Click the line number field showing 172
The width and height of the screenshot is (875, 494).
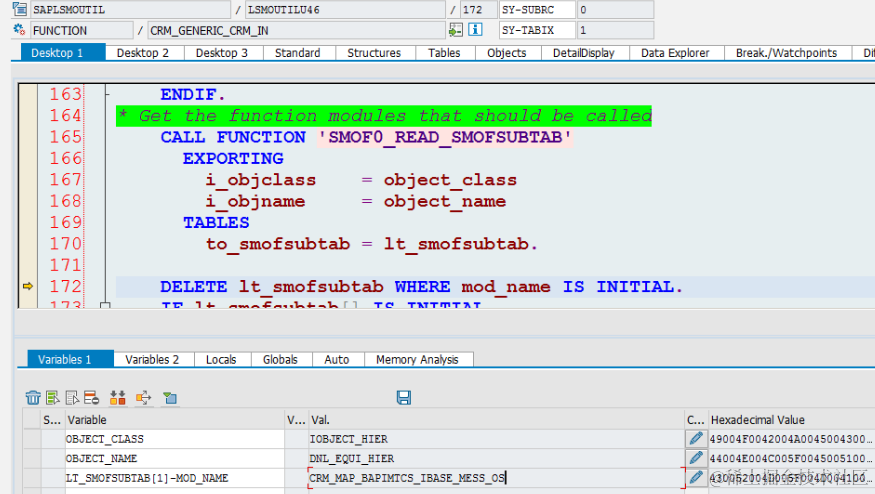[x=478, y=9]
